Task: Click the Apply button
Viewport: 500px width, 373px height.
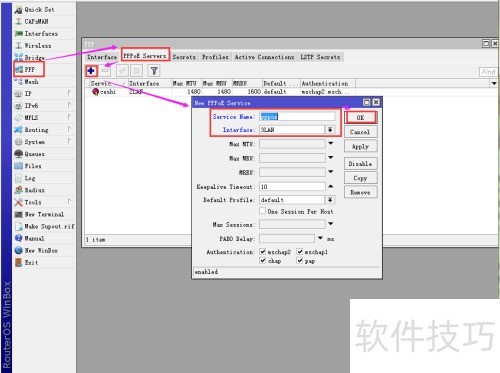Action: [x=360, y=146]
